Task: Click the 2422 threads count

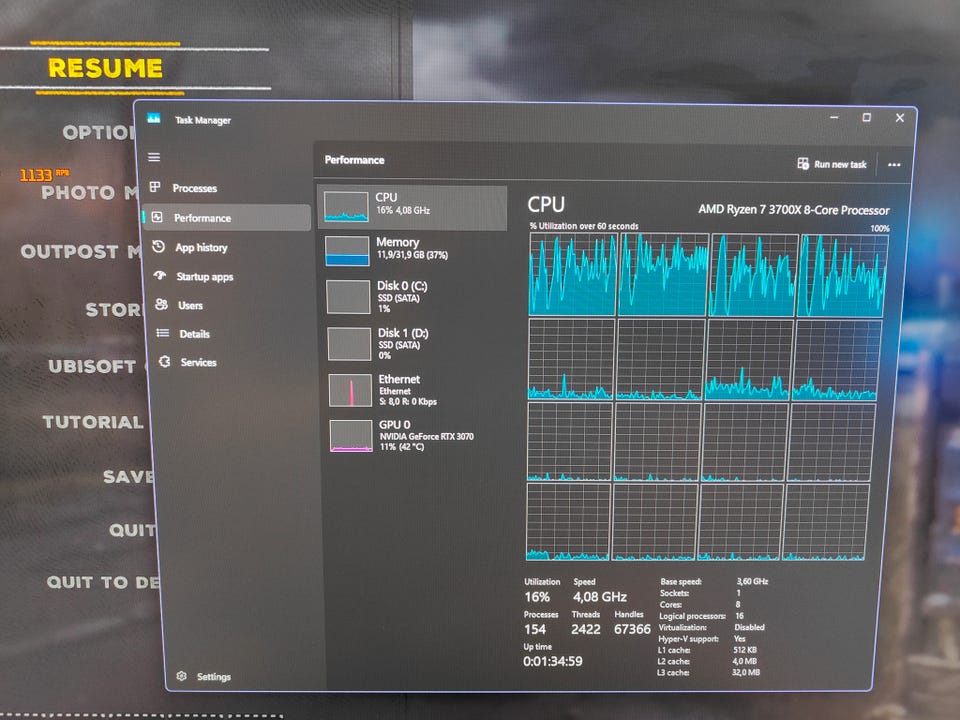Action: click(x=585, y=629)
